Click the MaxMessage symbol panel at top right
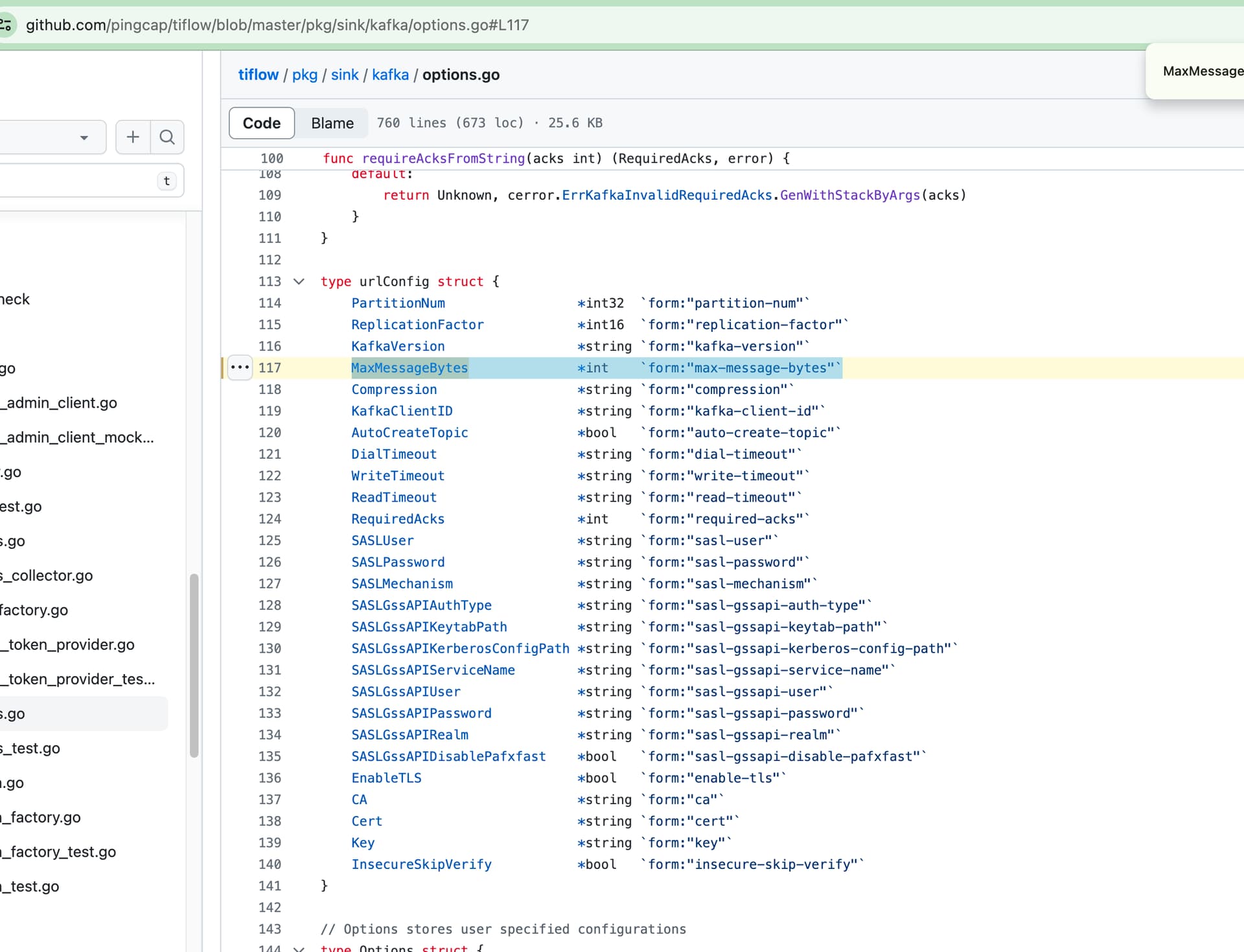1244x952 pixels. click(1195, 71)
